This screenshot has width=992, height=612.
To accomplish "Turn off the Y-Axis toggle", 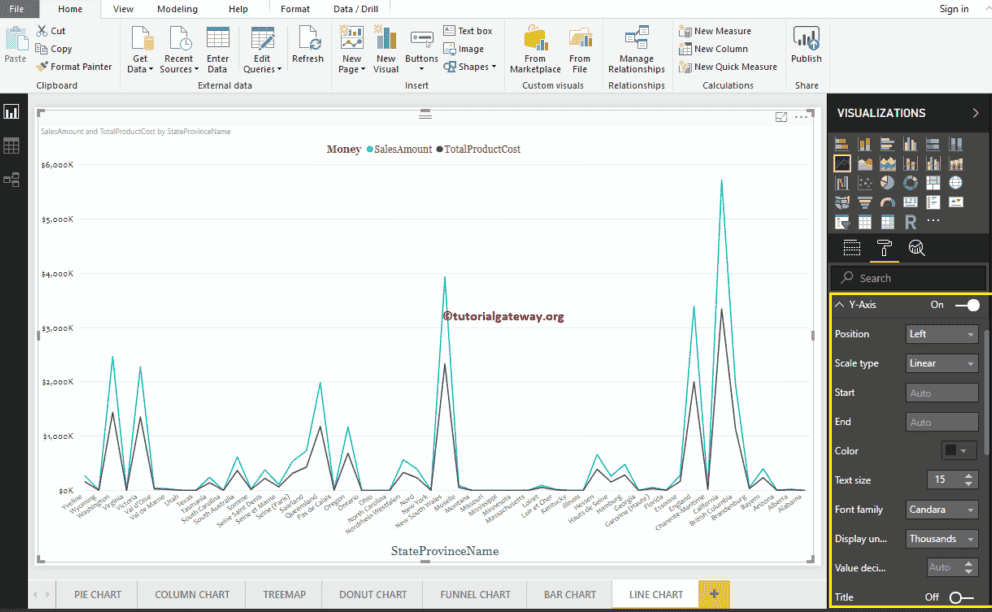I will pyautogui.click(x=966, y=305).
